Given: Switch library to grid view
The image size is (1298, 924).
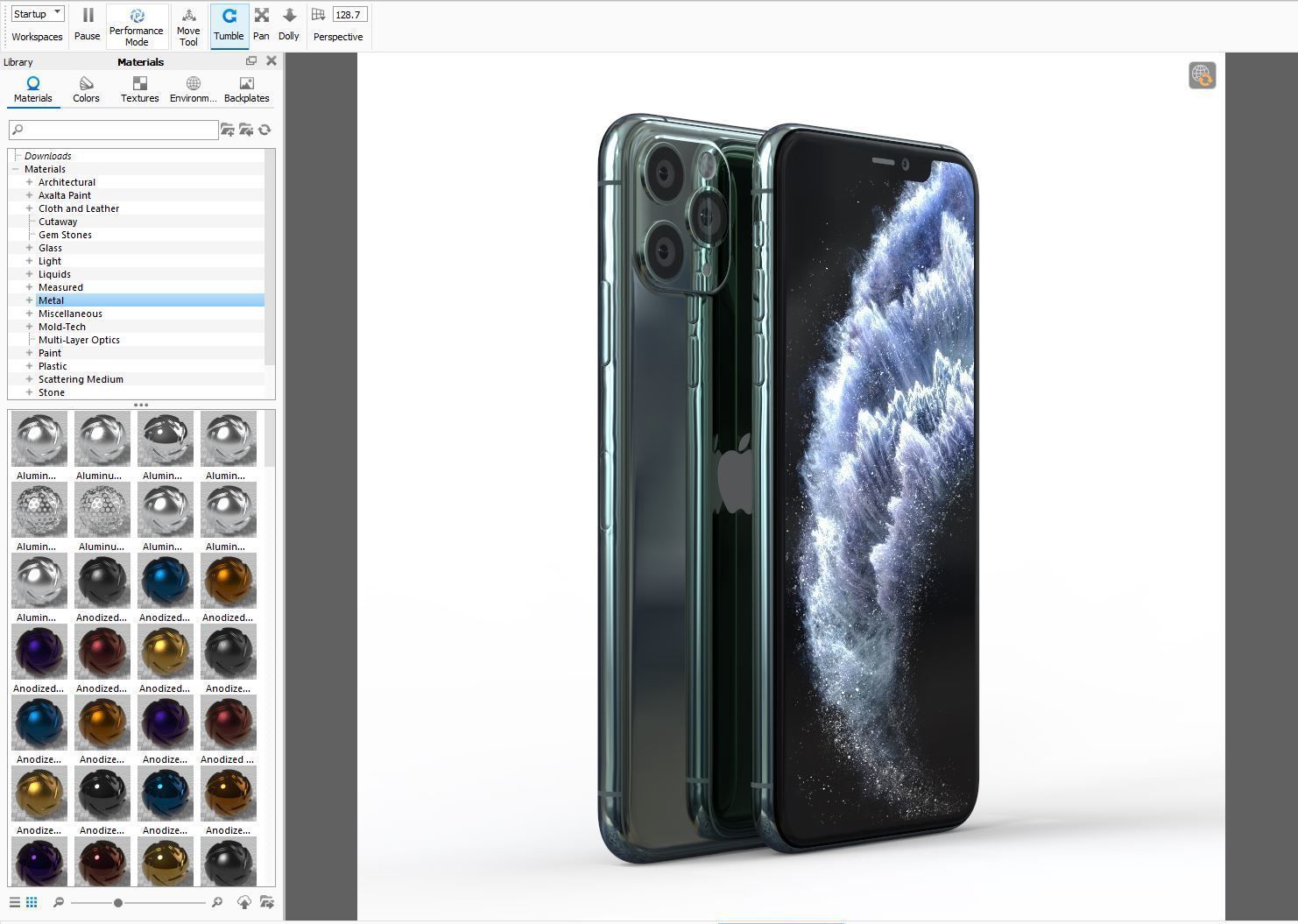Looking at the screenshot, I should pyautogui.click(x=32, y=902).
